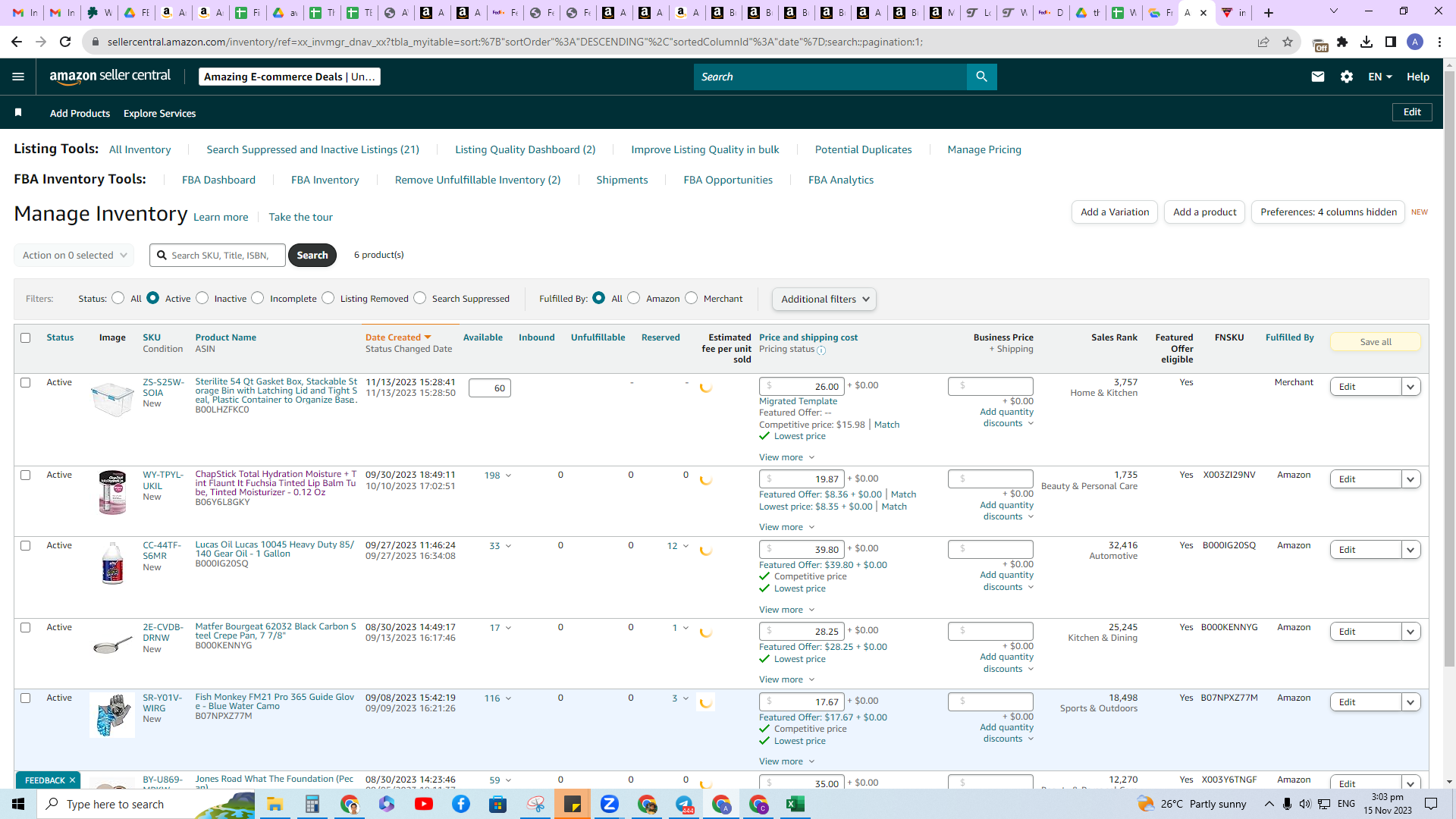Open the EN language dropdown
Viewport: 1456px width, 819px height.
point(1380,77)
